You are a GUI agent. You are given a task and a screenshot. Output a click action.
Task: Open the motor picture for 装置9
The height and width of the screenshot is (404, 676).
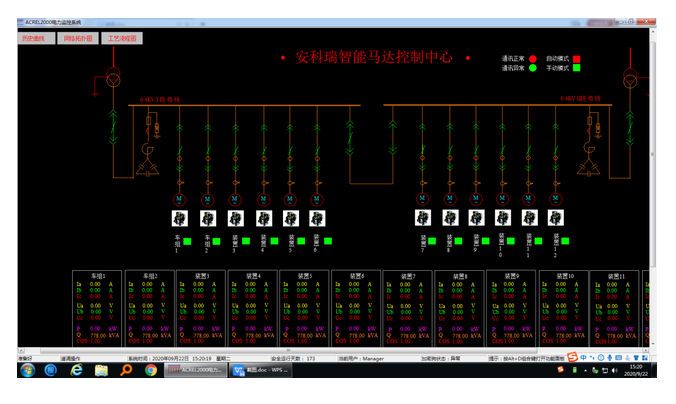pos(476,218)
